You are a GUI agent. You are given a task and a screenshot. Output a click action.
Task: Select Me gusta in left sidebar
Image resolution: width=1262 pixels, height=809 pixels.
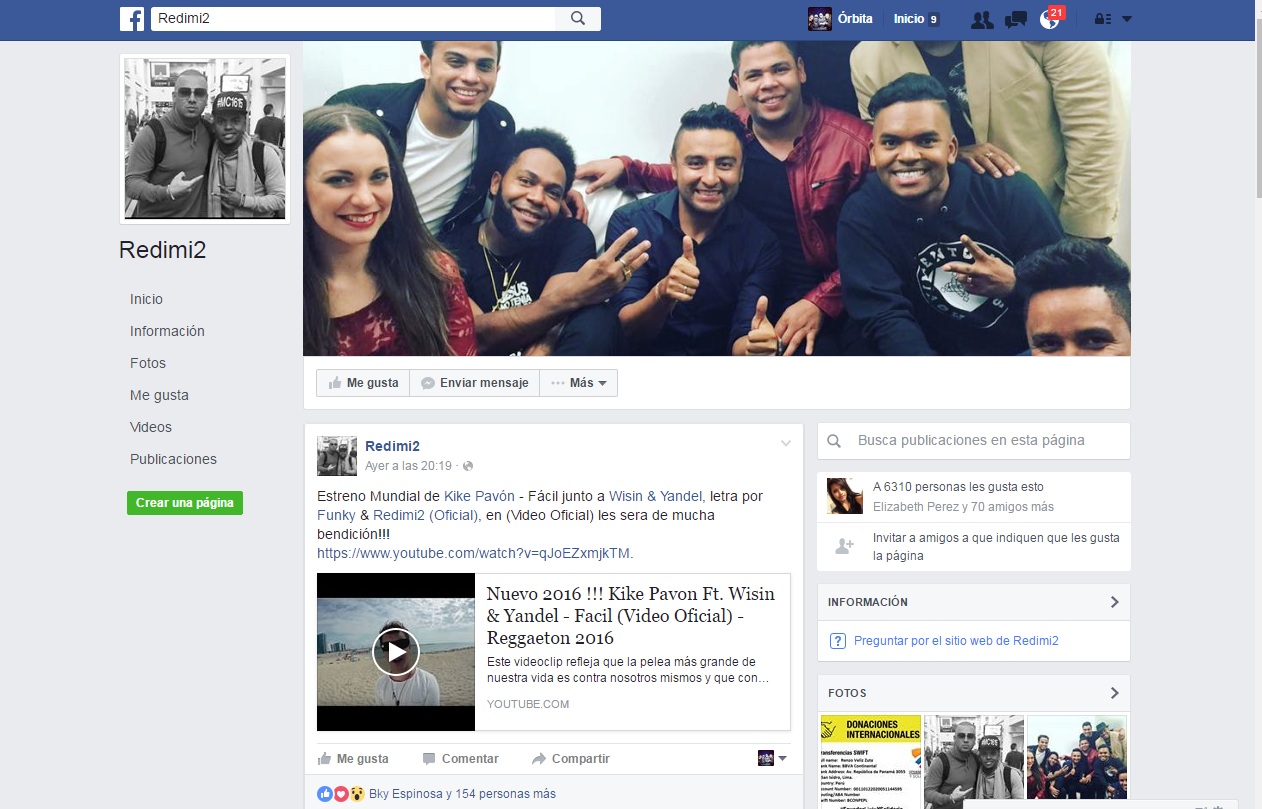click(x=159, y=395)
